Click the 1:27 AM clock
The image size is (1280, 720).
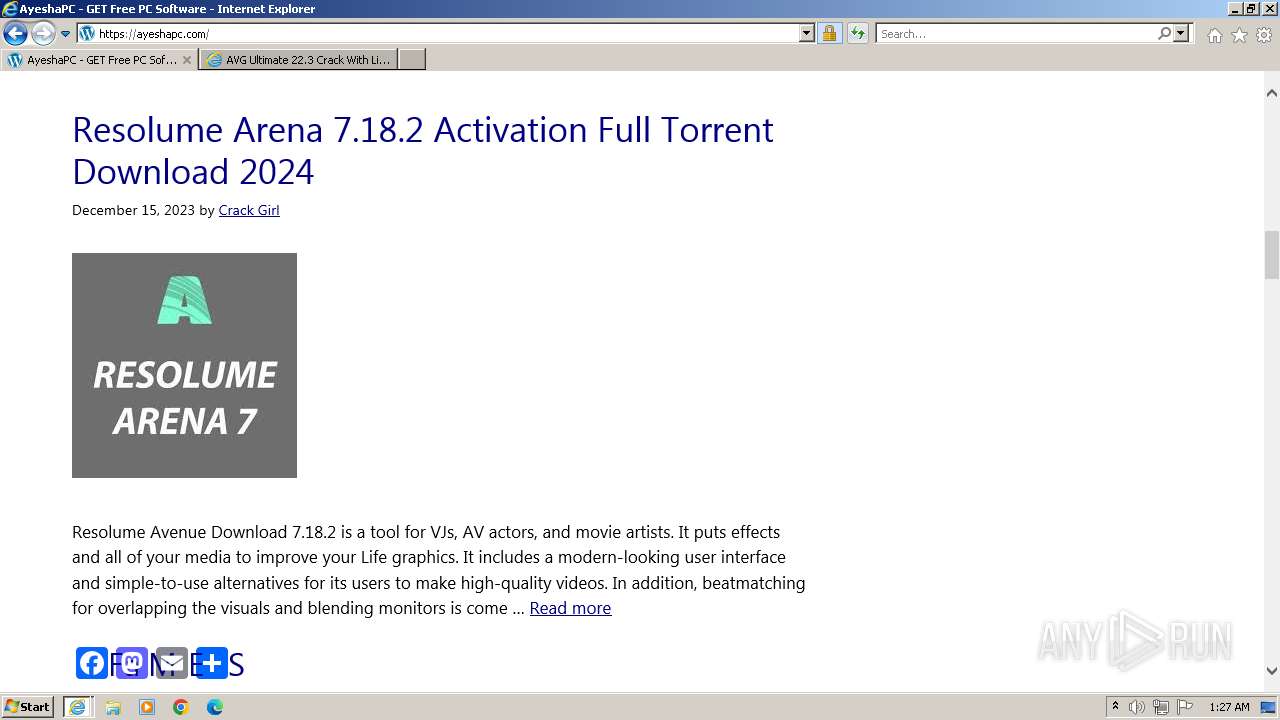click(1229, 707)
